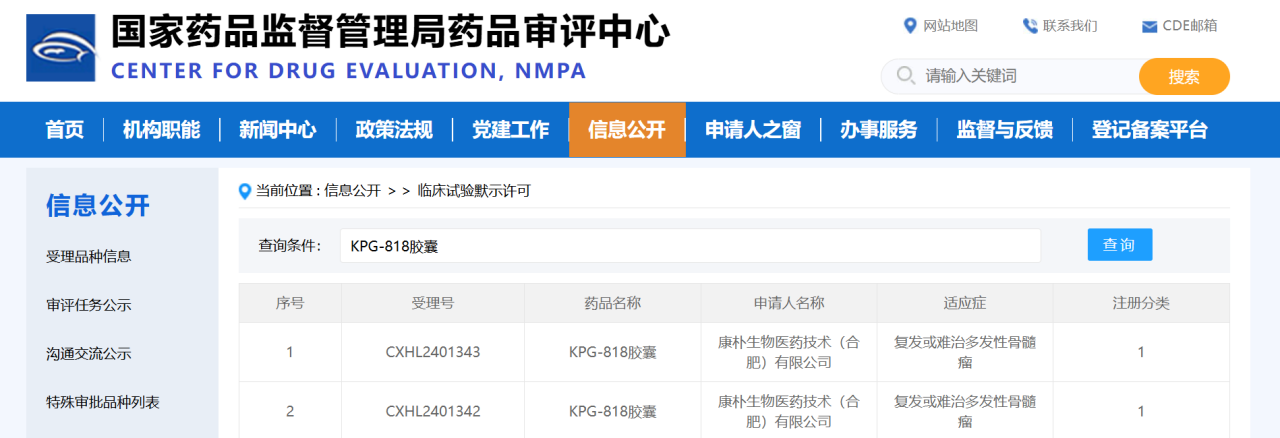
Task: Select 沟通交流公示 in the sidebar
Action: 89,354
